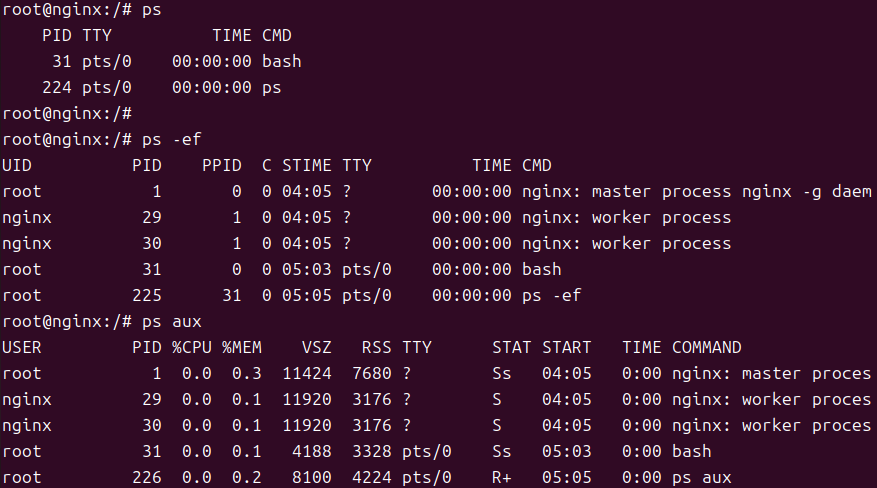Click the RSS column header
Viewport: 877px width, 488px height.
[x=376, y=348]
